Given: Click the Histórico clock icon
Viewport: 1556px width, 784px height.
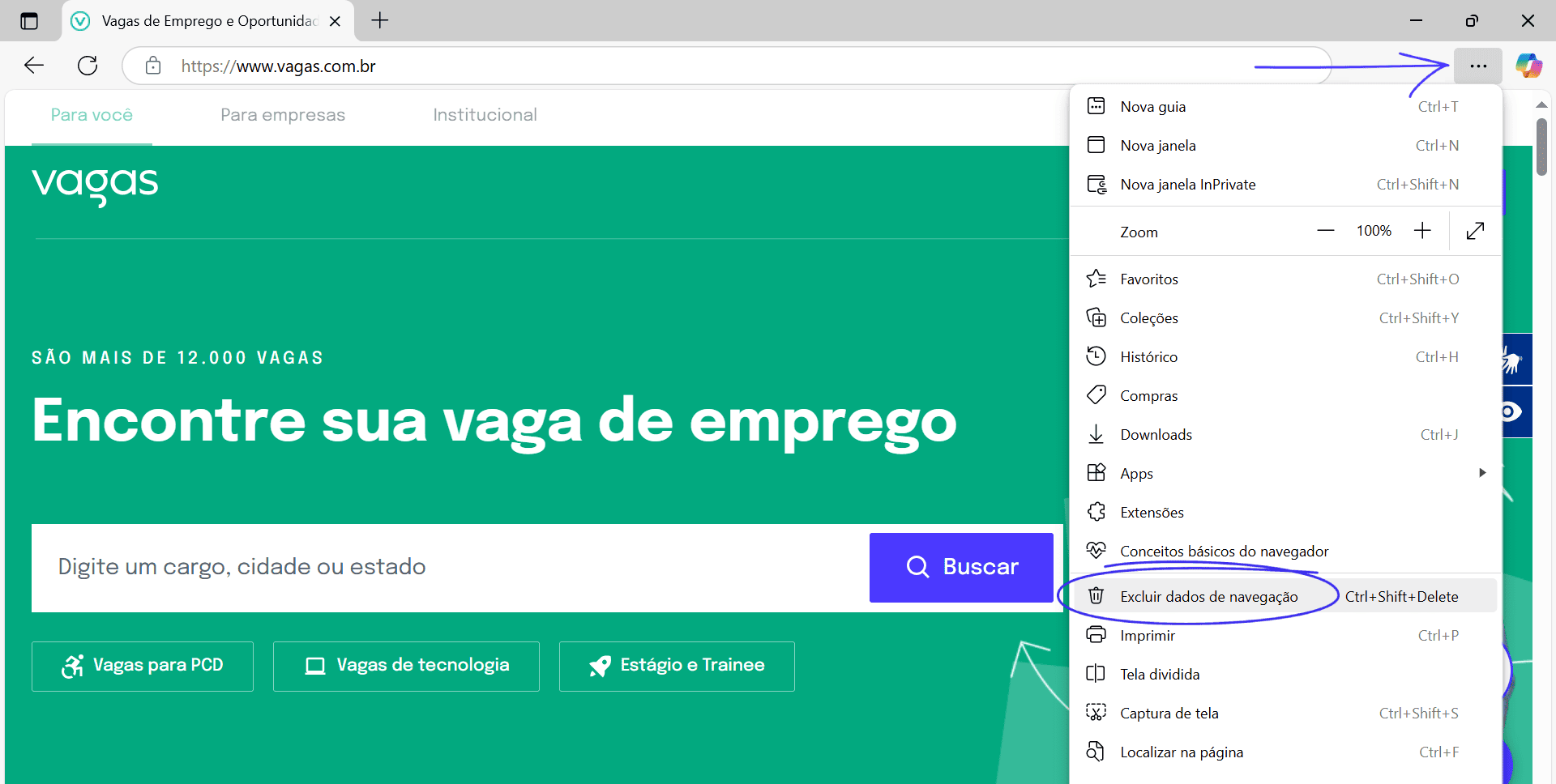Looking at the screenshot, I should [x=1096, y=356].
